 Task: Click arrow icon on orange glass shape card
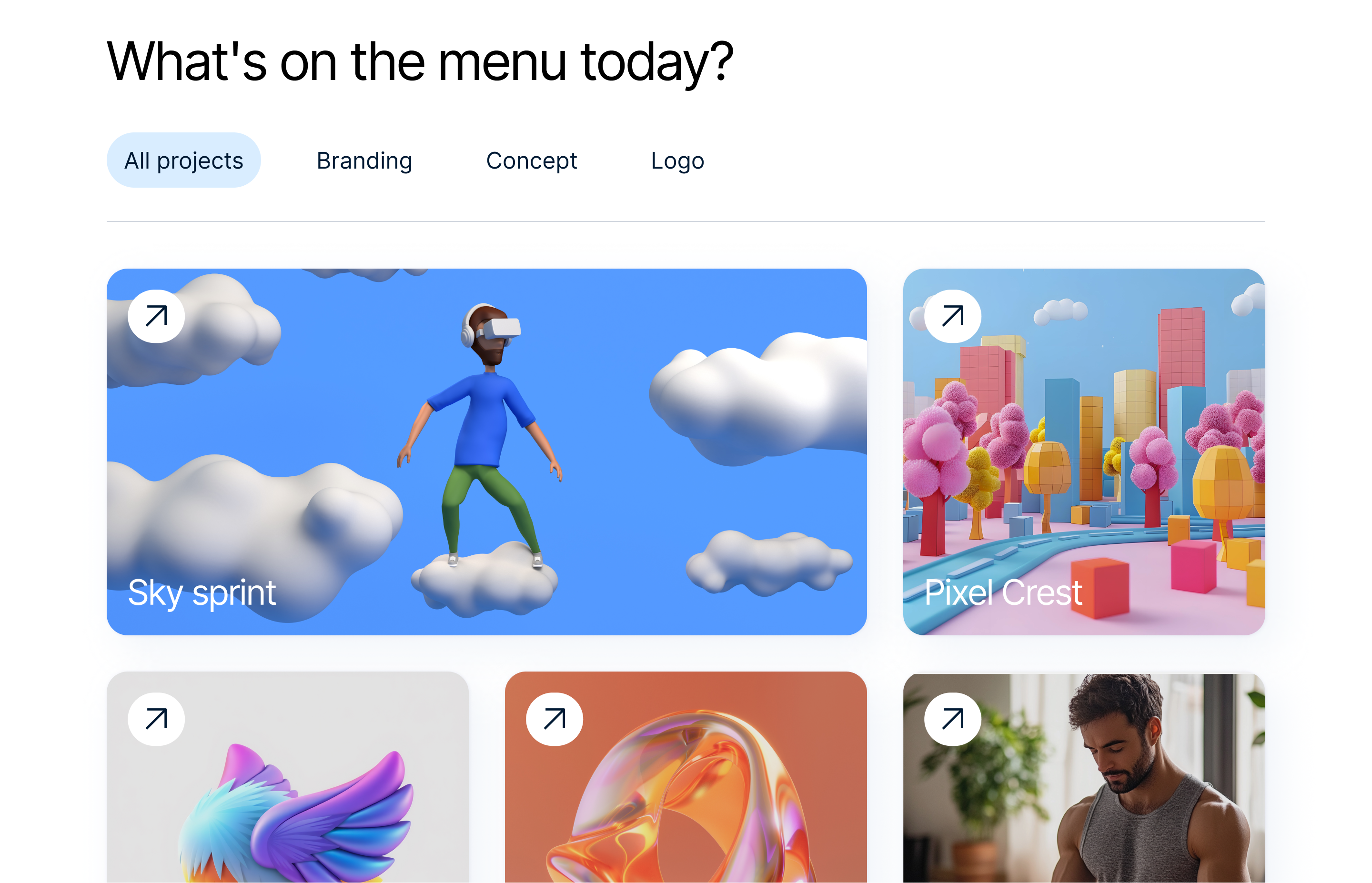click(x=555, y=719)
